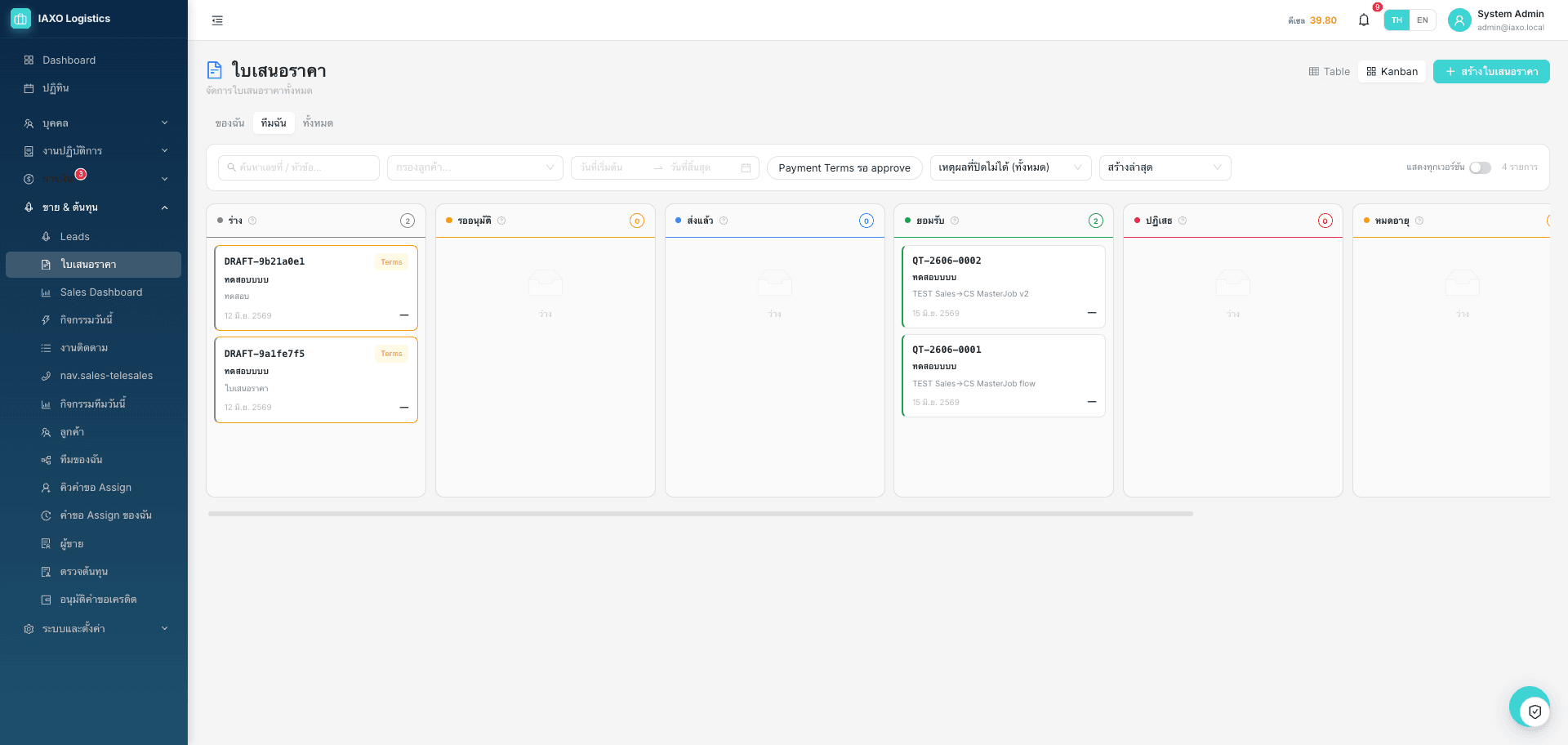Open กรองลูกค้า customer filter dropdown
1568x745 pixels.
475,167
